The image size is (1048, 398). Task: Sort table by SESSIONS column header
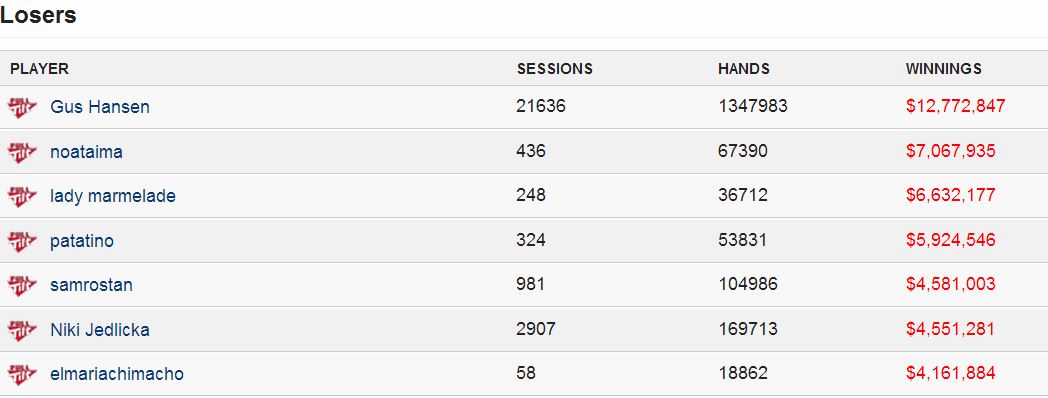tap(555, 69)
